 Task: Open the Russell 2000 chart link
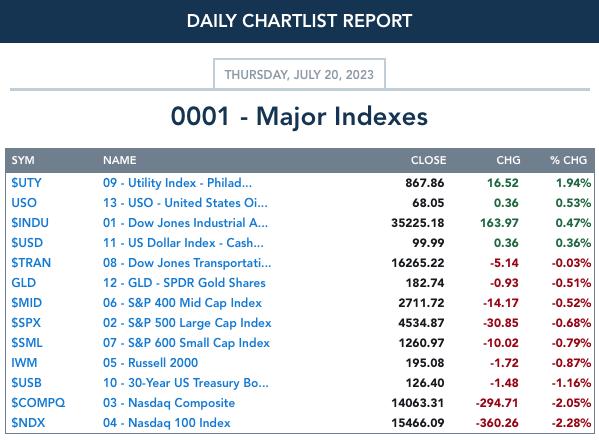point(151,363)
